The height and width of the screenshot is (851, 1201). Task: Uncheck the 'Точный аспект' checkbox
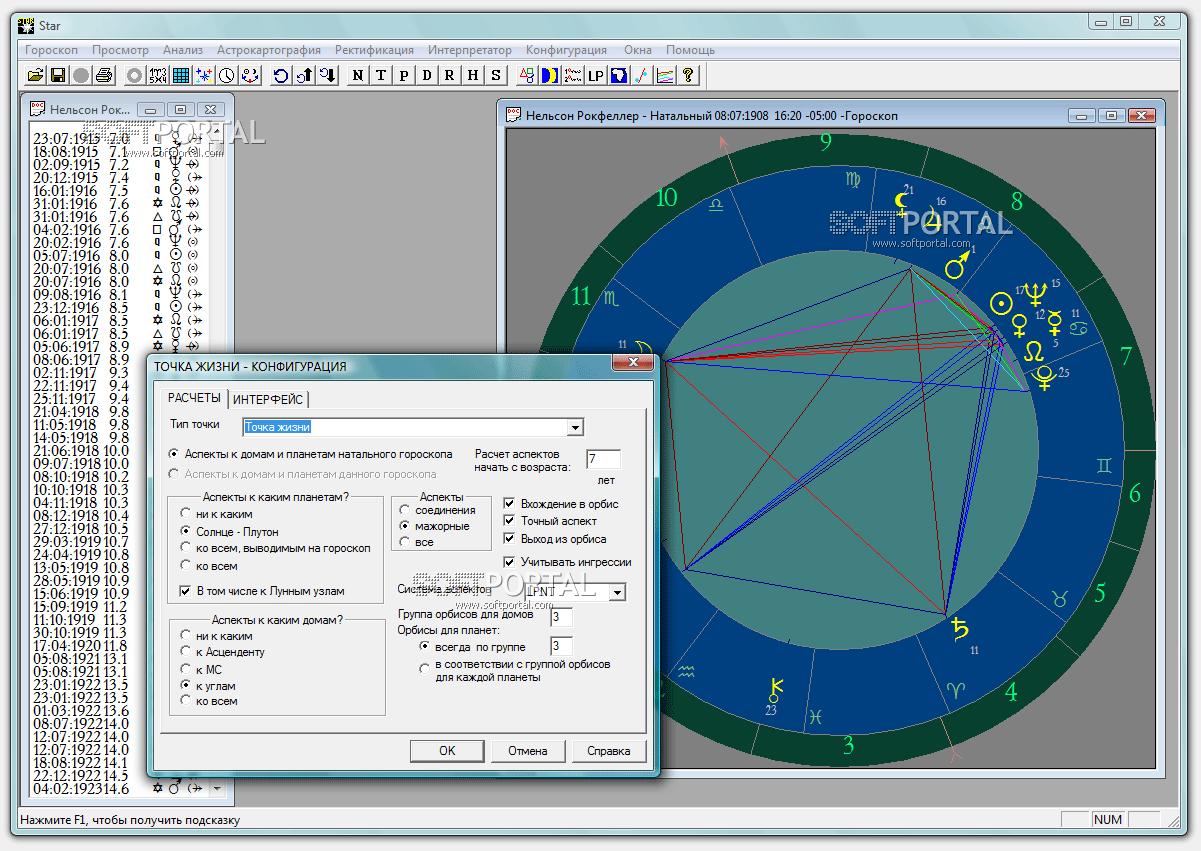click(x=511, y=521)
